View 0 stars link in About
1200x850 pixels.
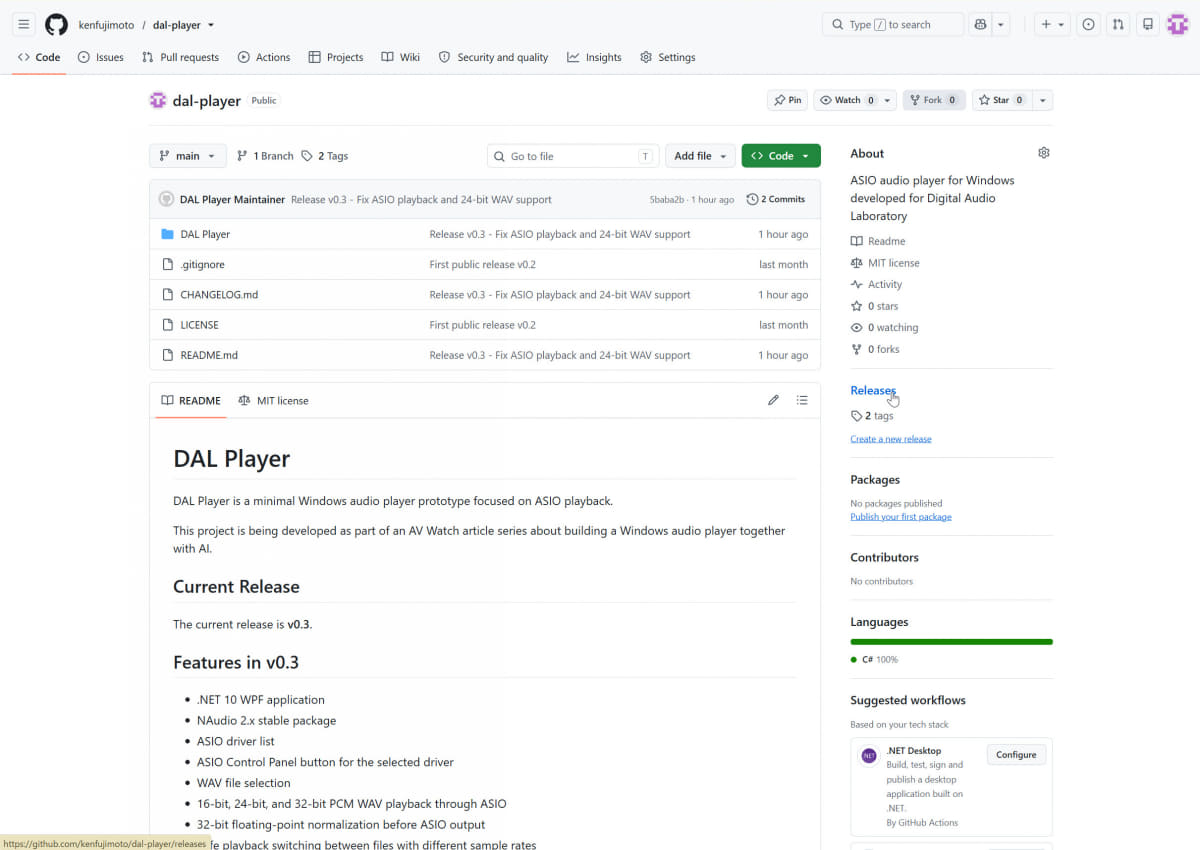874,306
